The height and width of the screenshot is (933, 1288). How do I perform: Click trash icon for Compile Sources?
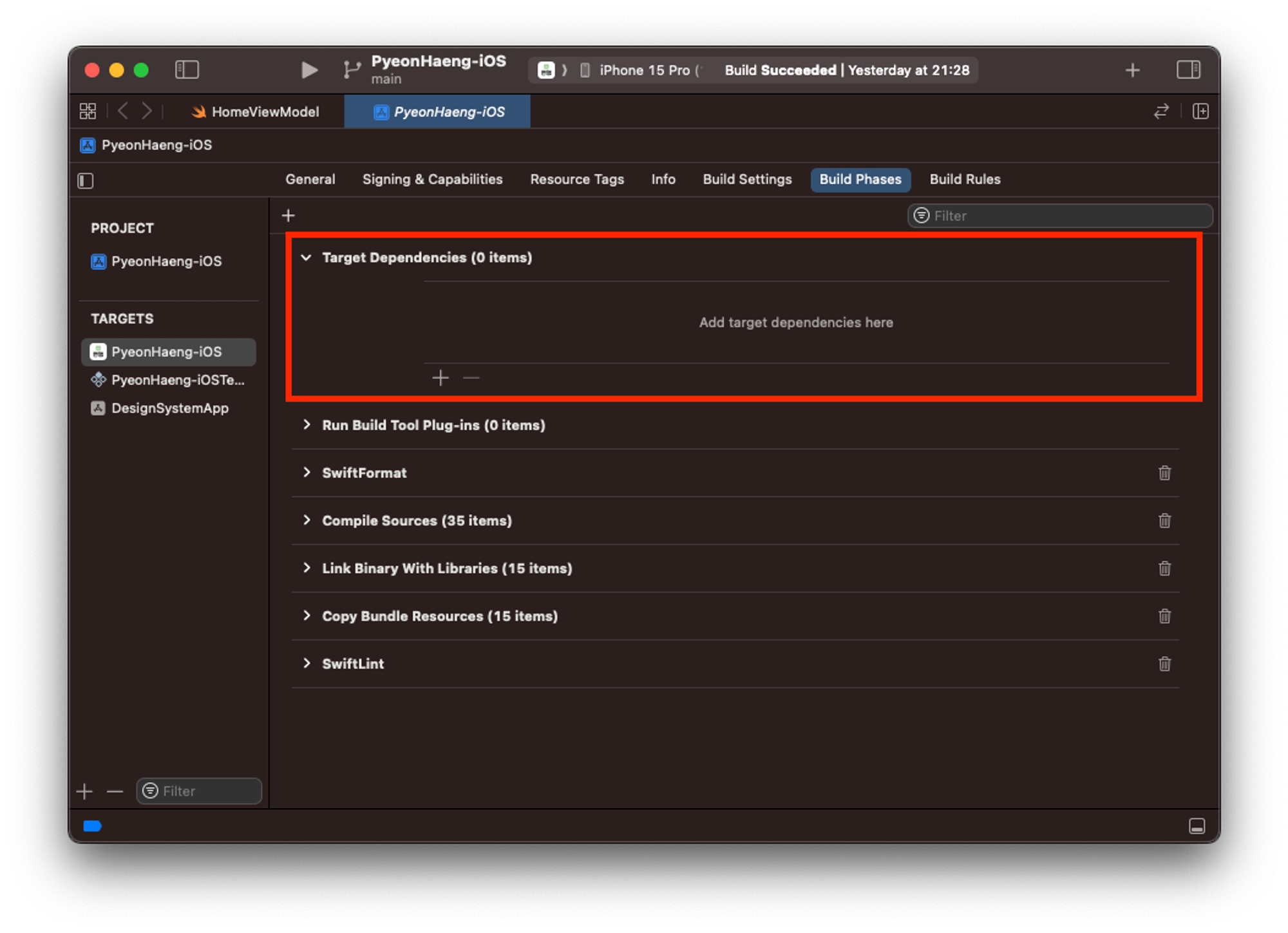tap(1164, 520)
